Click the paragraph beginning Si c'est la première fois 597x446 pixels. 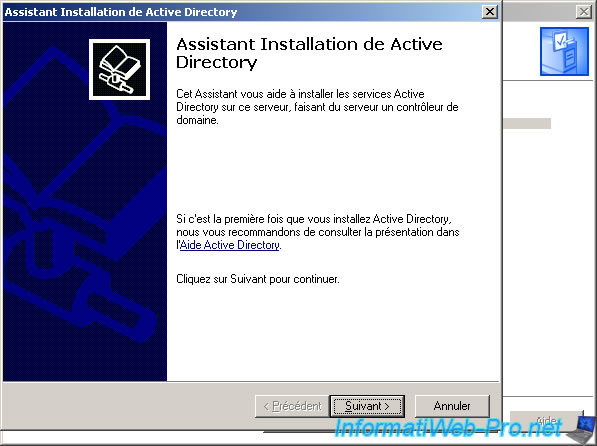click(x=318, y=232)
